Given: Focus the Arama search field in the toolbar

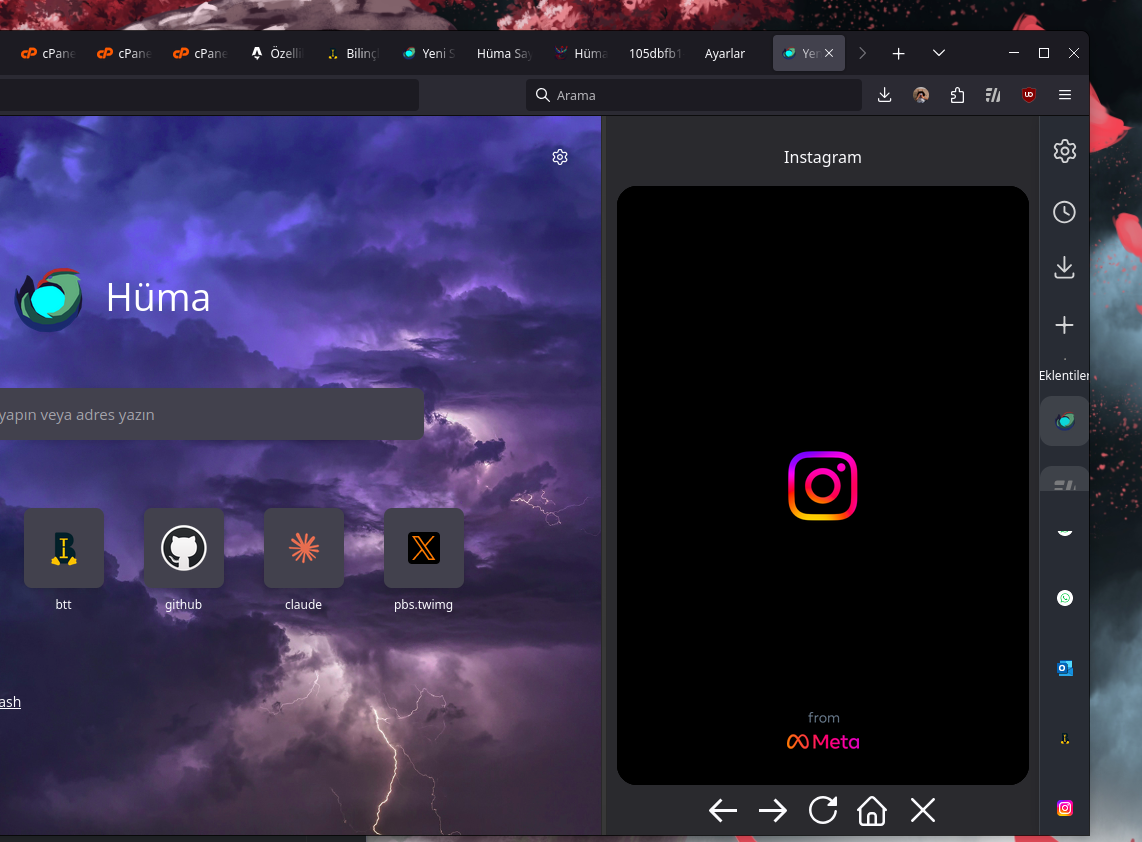Looking at the screenshot, I should (693, 95).
